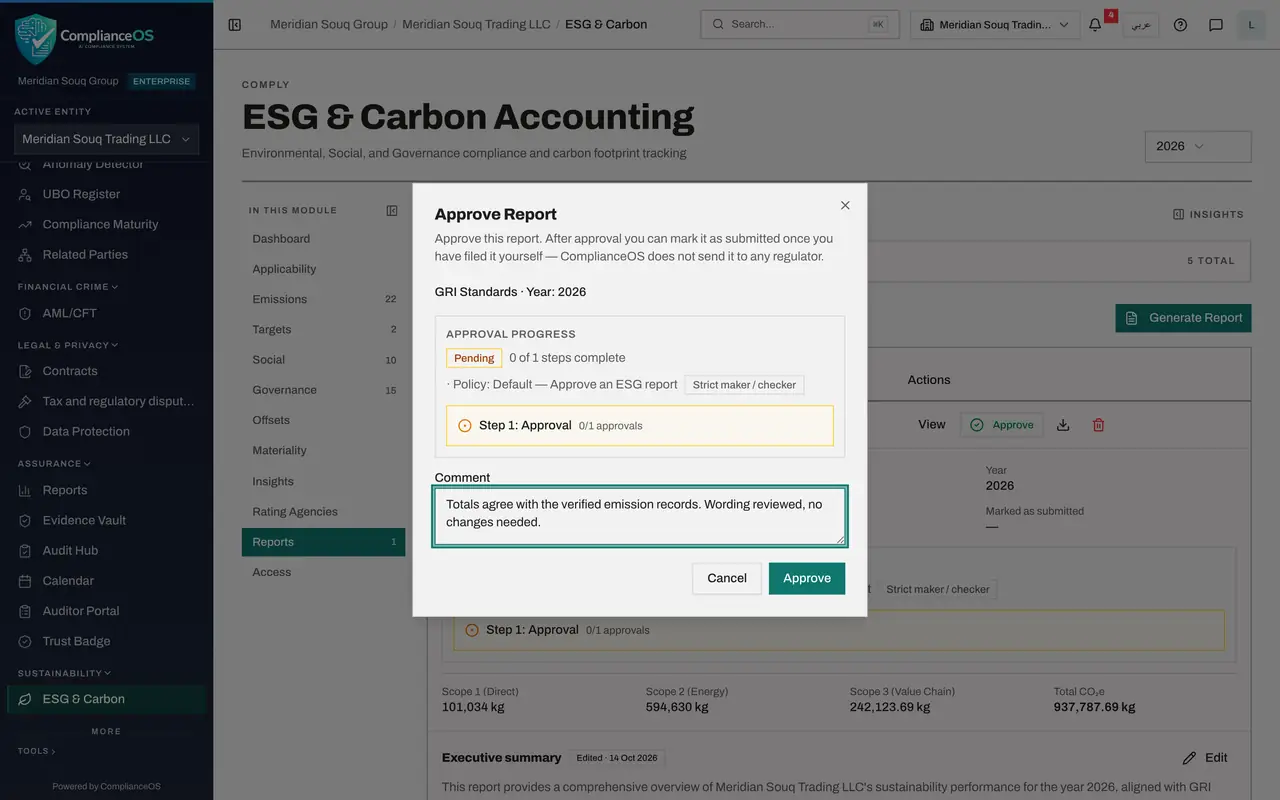The height and width of the screenshot is (800, 1280).
Task: Go to Meridian Souq Group breadcrumb
Action: tap(329, 24)
